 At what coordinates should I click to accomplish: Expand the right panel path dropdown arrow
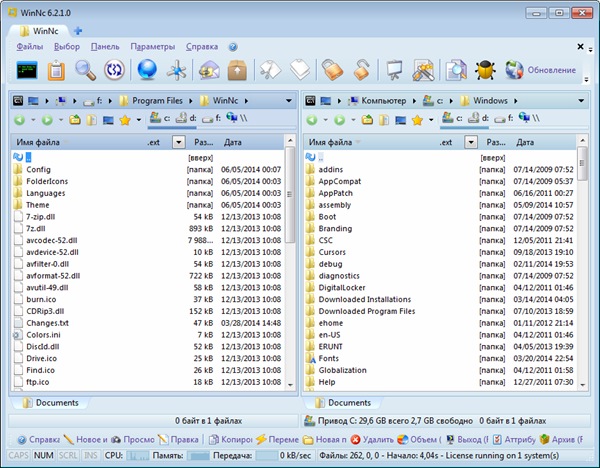click(x=583, y=101)
